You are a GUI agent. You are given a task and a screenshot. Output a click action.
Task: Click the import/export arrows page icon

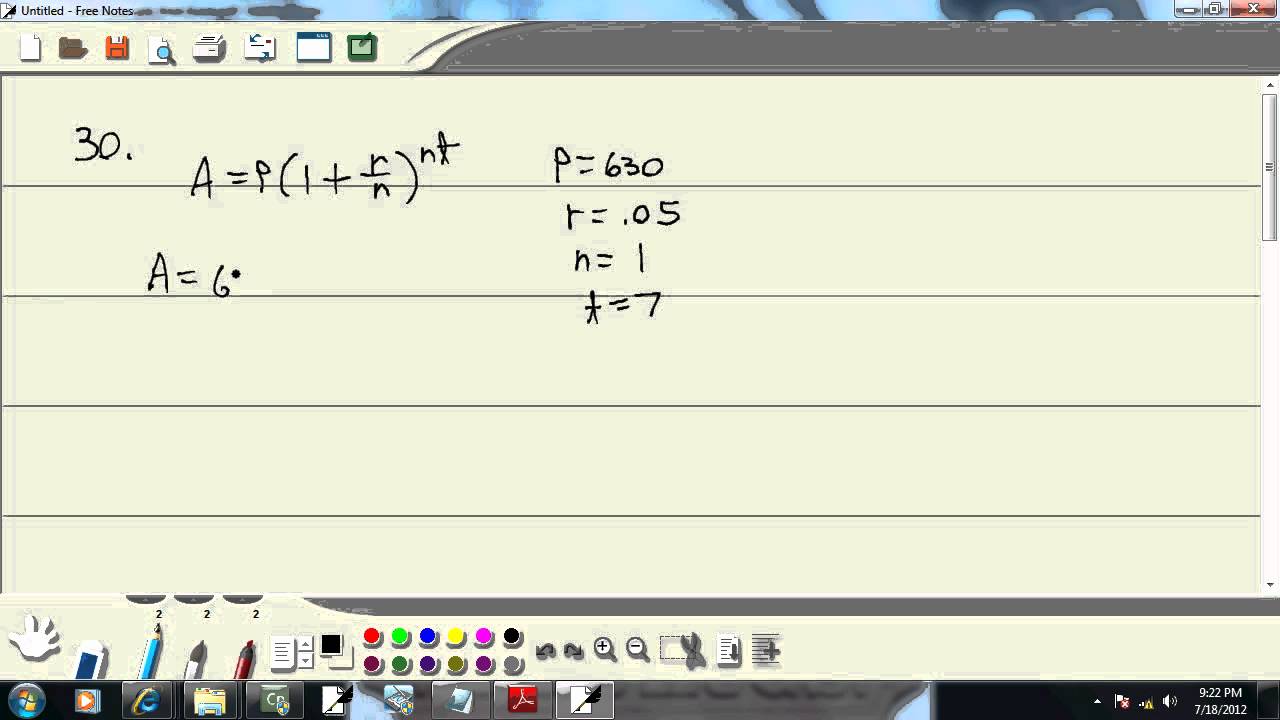260,47
